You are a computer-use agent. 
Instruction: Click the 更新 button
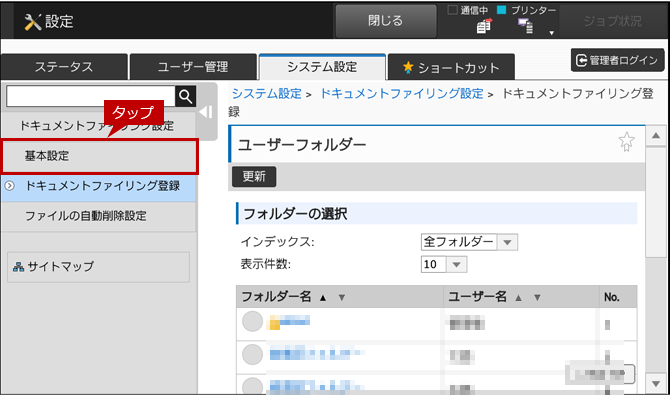coord(254,176)
